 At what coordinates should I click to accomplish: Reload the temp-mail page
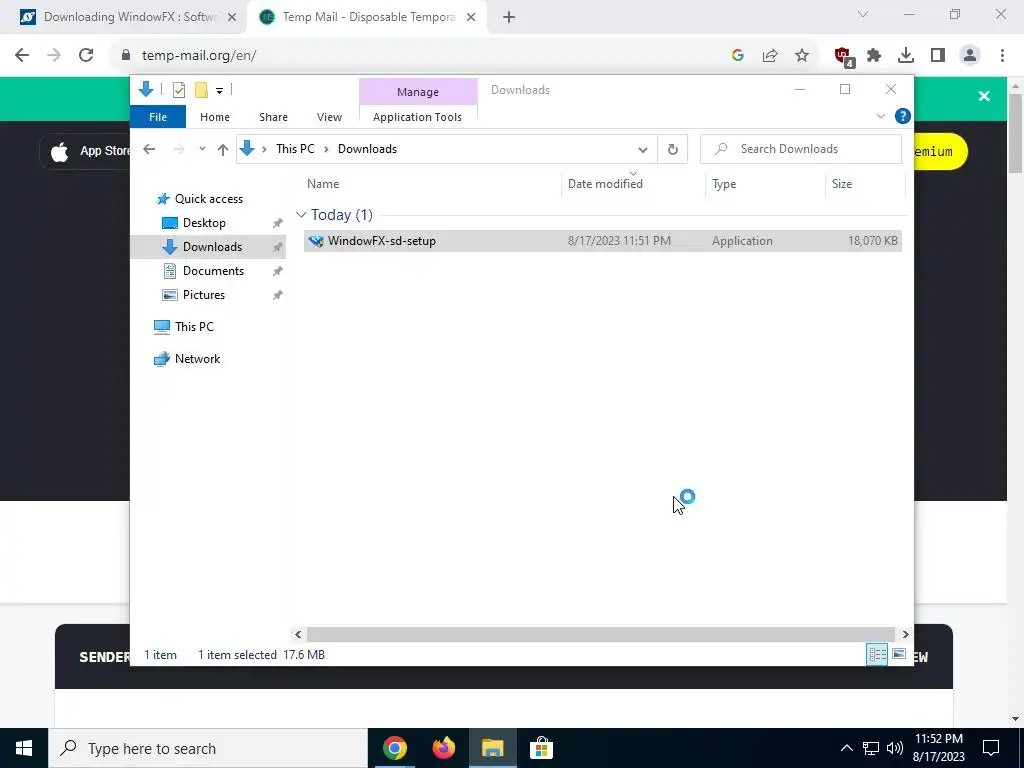86,56
